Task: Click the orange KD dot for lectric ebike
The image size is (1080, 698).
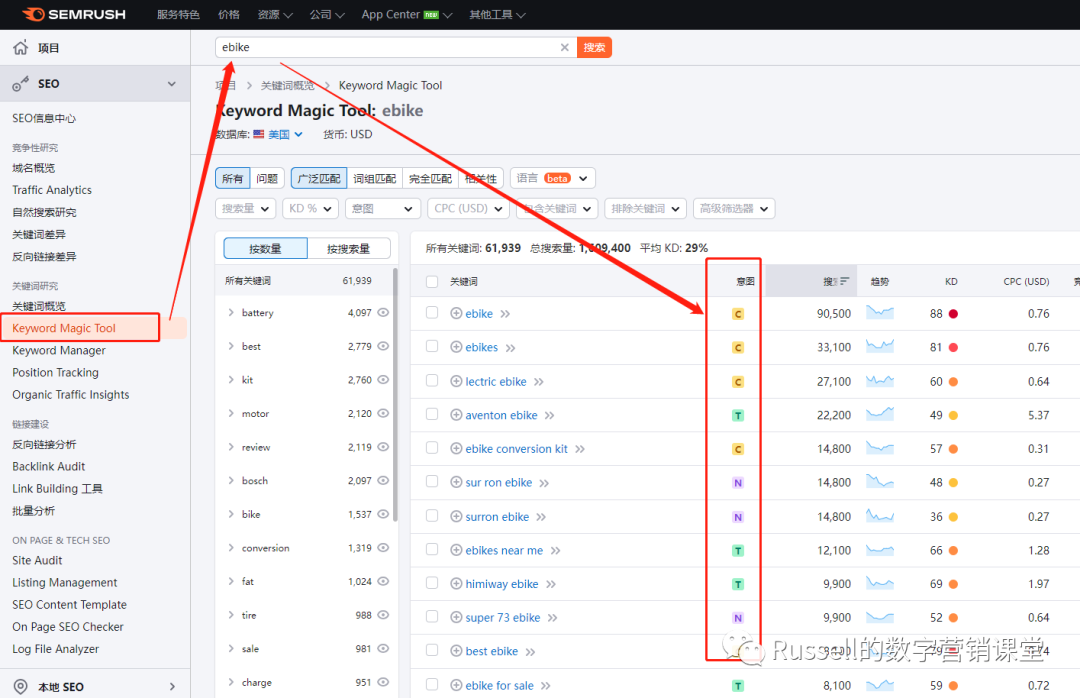Action: pyautogui.click(x=953, y=382)
